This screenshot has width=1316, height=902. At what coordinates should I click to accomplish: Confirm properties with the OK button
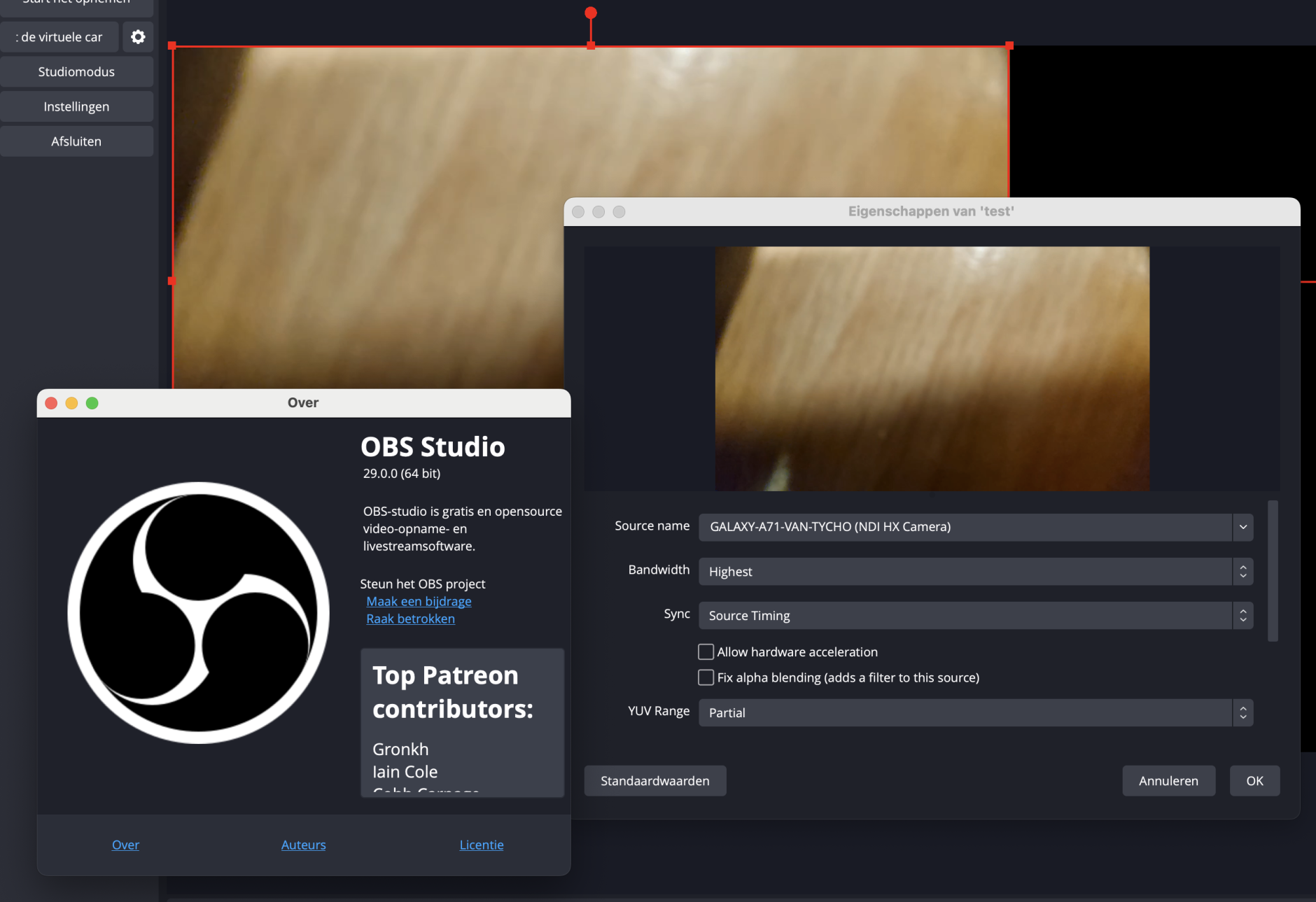click(x=1254, y=780)
